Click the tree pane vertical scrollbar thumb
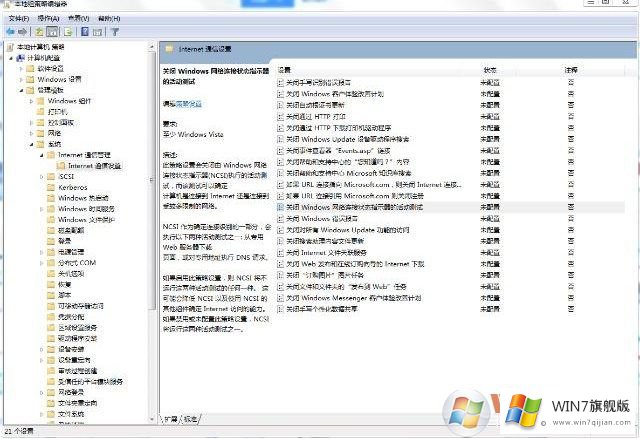Screen dimensions: 640x439 (152, 180)
